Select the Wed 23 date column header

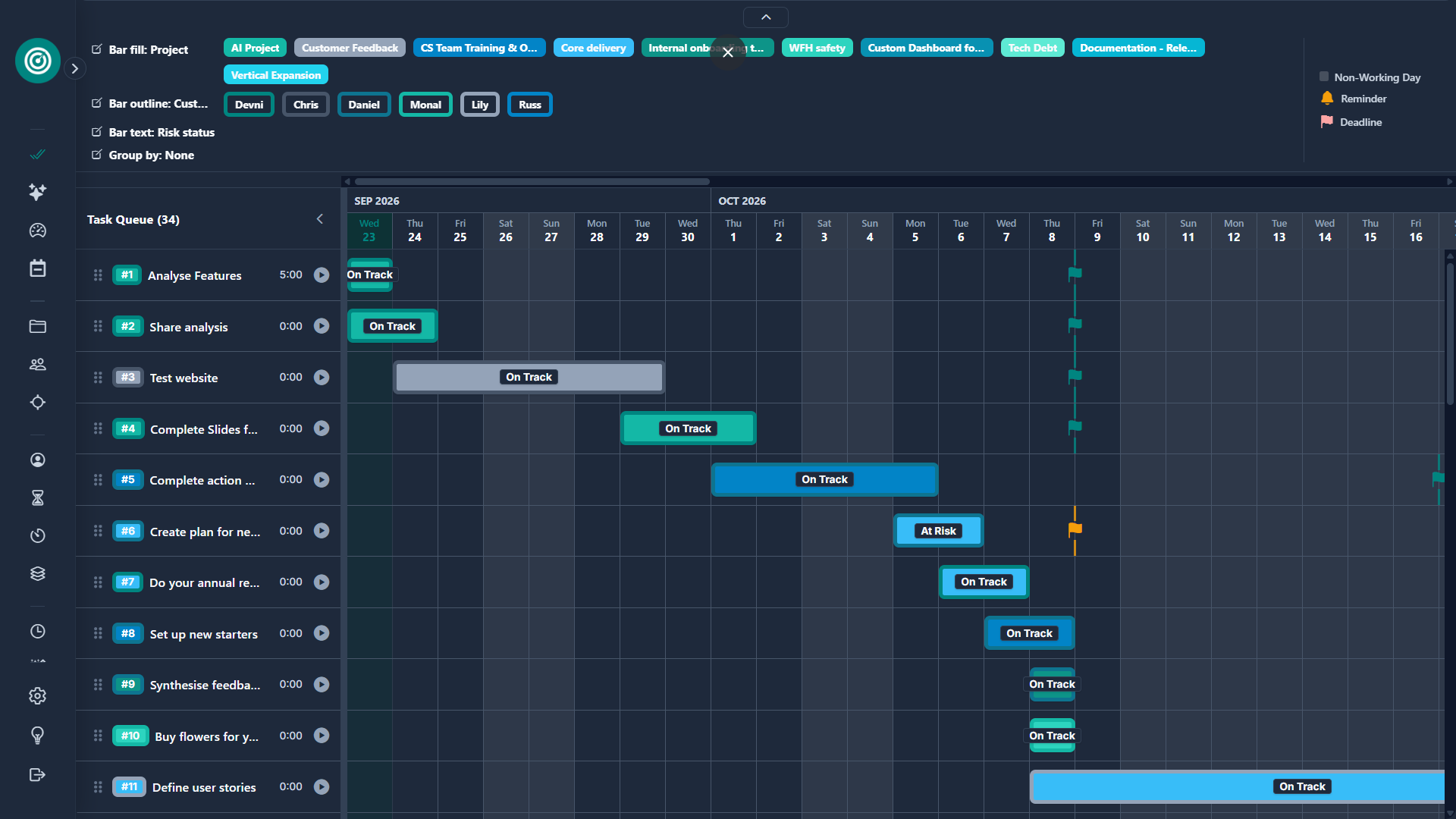(x=369, y=231)
